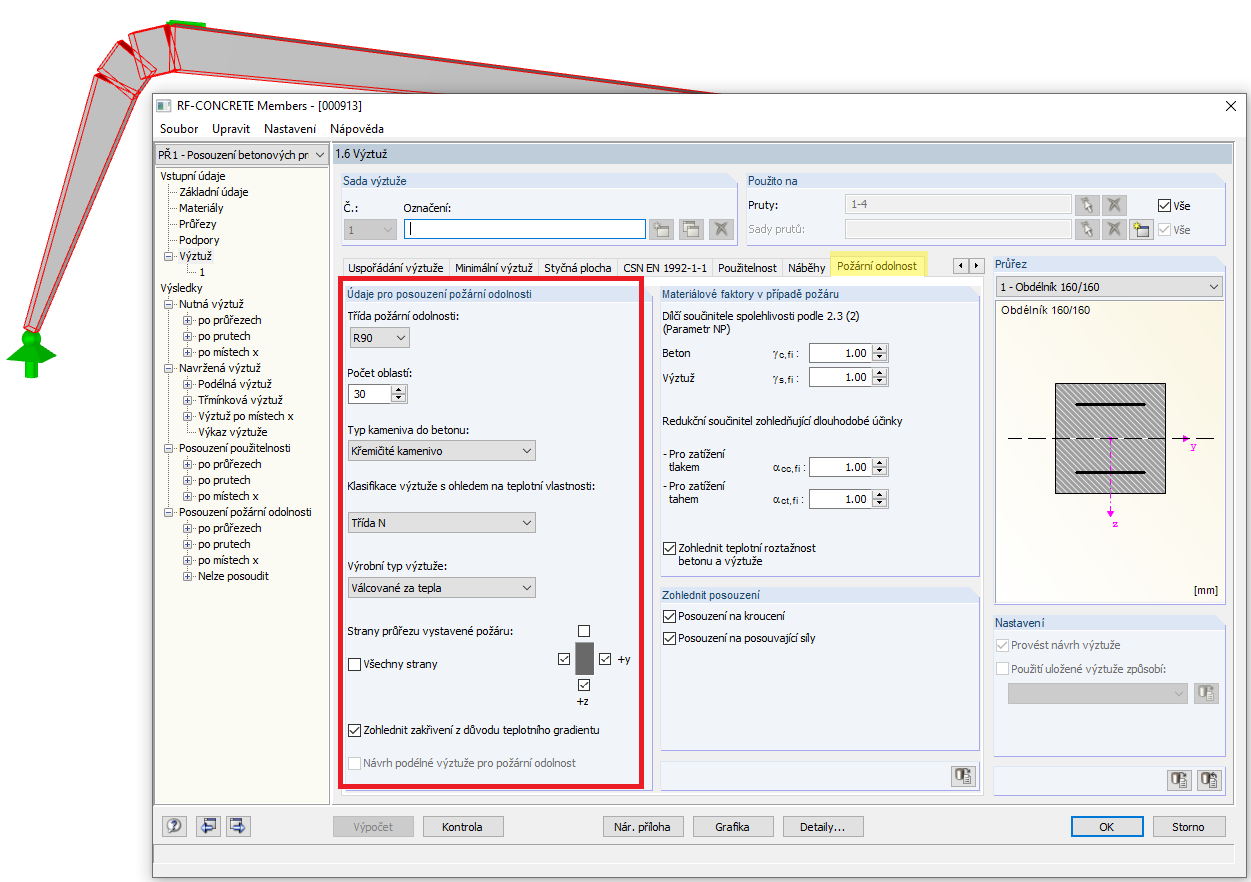Image resolution: width=1251 pixels, height=882 pixels.
Task: Go to previous input window arrow icon
Action: point(208,826)
